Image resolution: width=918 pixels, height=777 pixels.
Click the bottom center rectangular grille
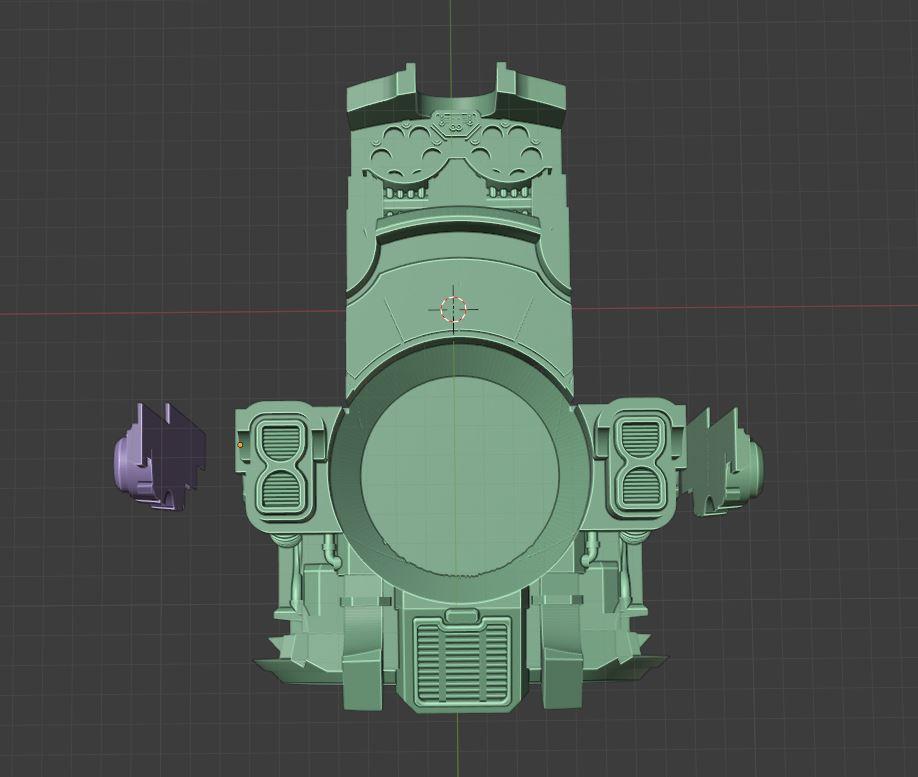click(461, 658)
